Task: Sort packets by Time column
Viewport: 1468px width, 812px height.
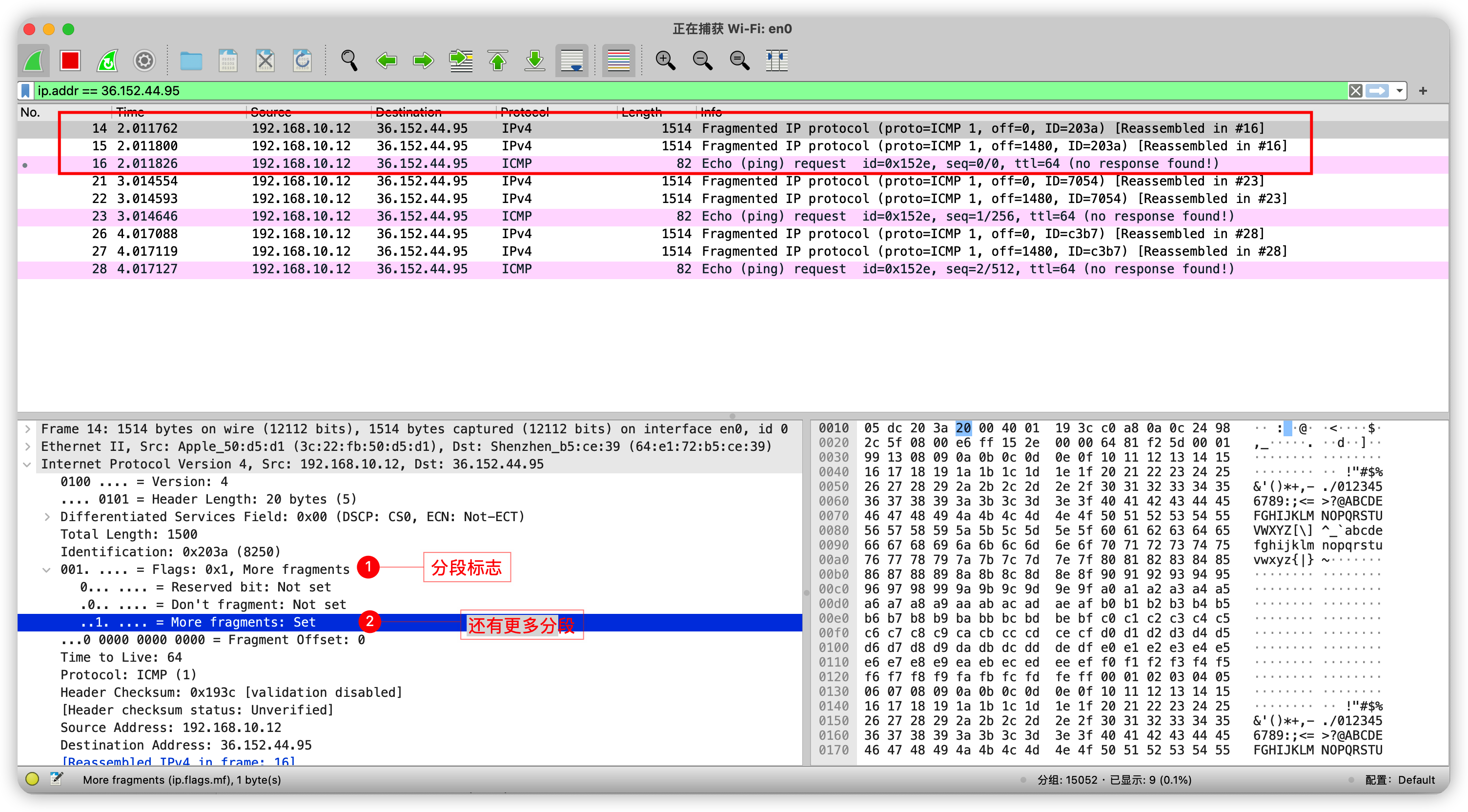Action: 130,112
